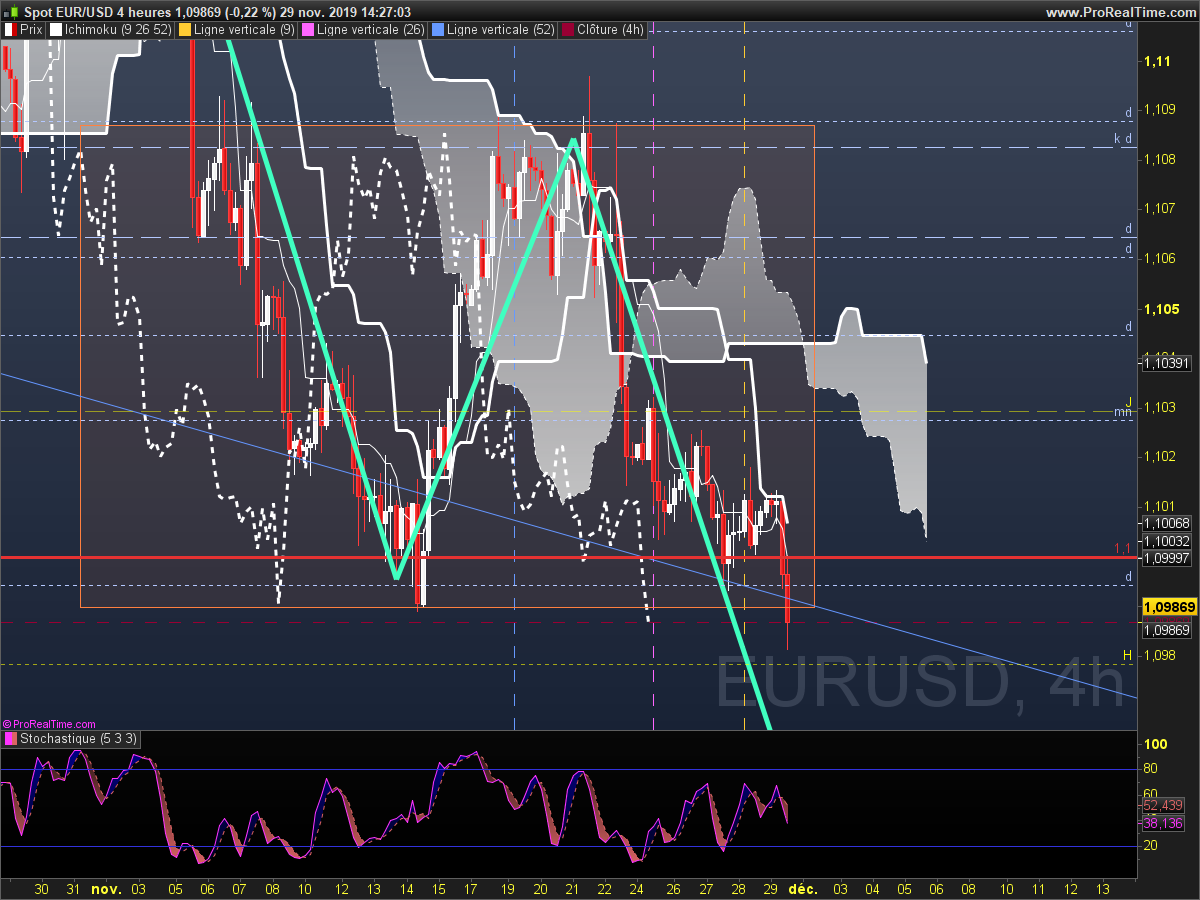
Task: Open the Stochastique (5 3 3) label
Action: [79, 739]
